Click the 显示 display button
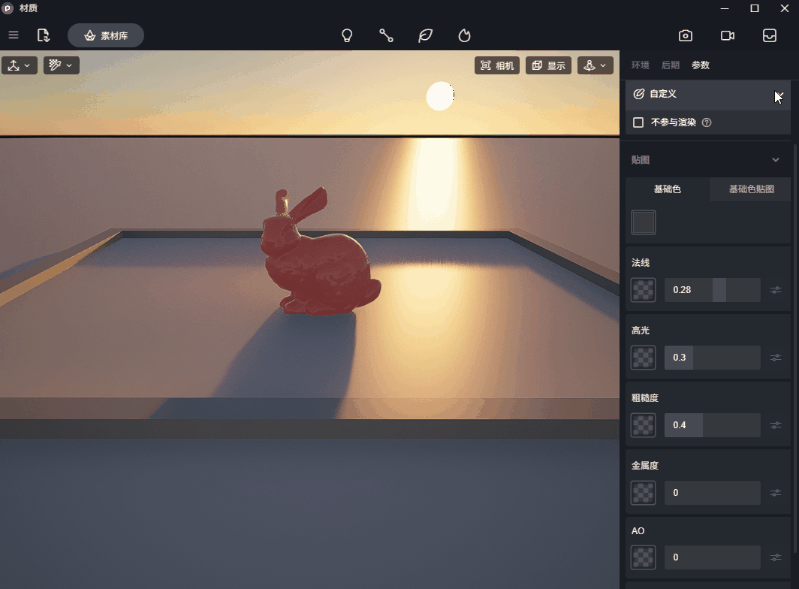The width and height of the screenshot is (799, 589). (548, 65)
